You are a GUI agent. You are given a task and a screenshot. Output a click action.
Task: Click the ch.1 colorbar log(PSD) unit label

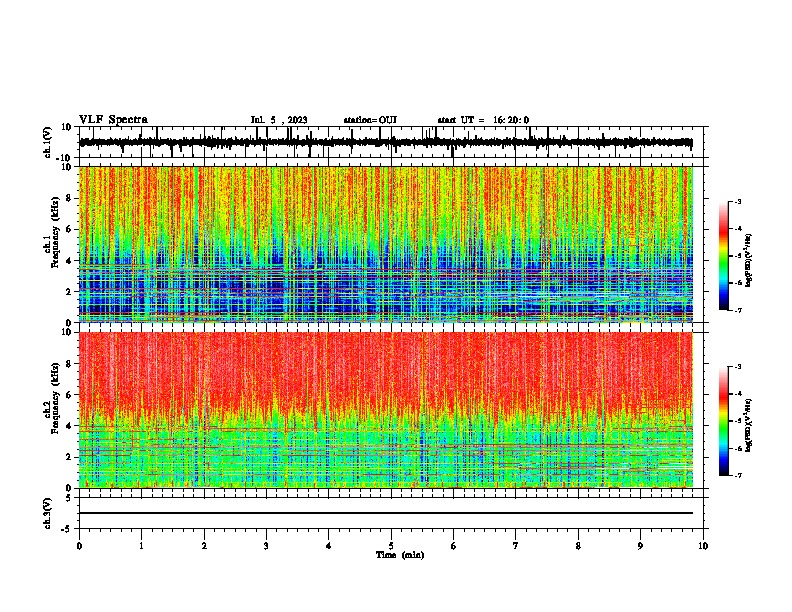point(749,261)
